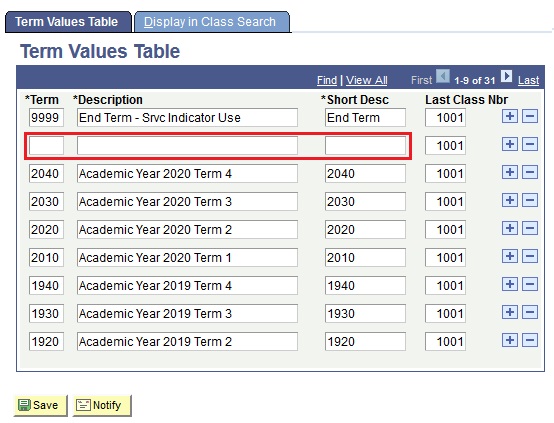Remove the blank highlighted row
554x423 pixels.
pyautogui.click(x=530, y=144)
